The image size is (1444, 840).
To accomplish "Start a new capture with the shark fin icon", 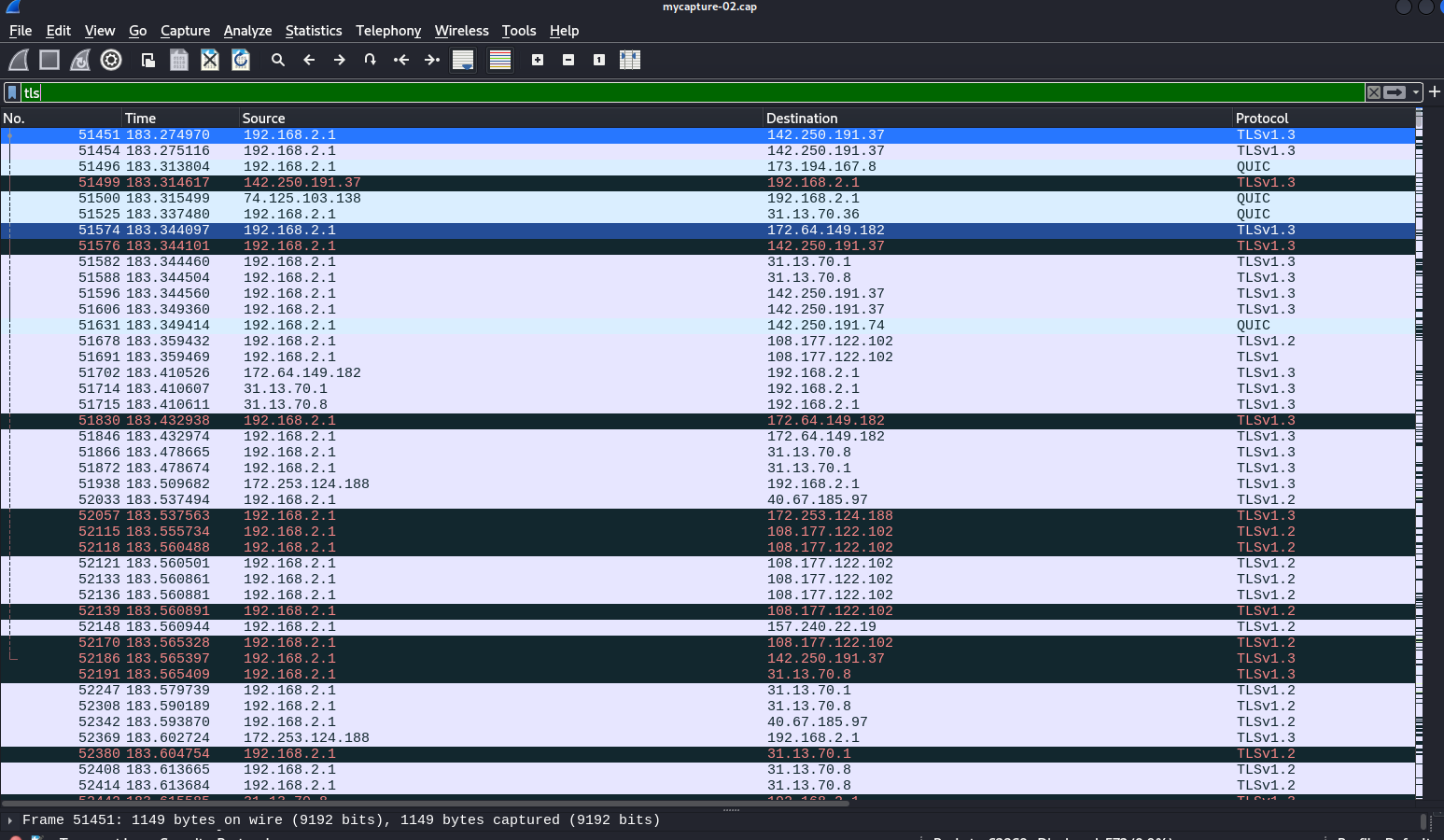I will tap(17, 60).
